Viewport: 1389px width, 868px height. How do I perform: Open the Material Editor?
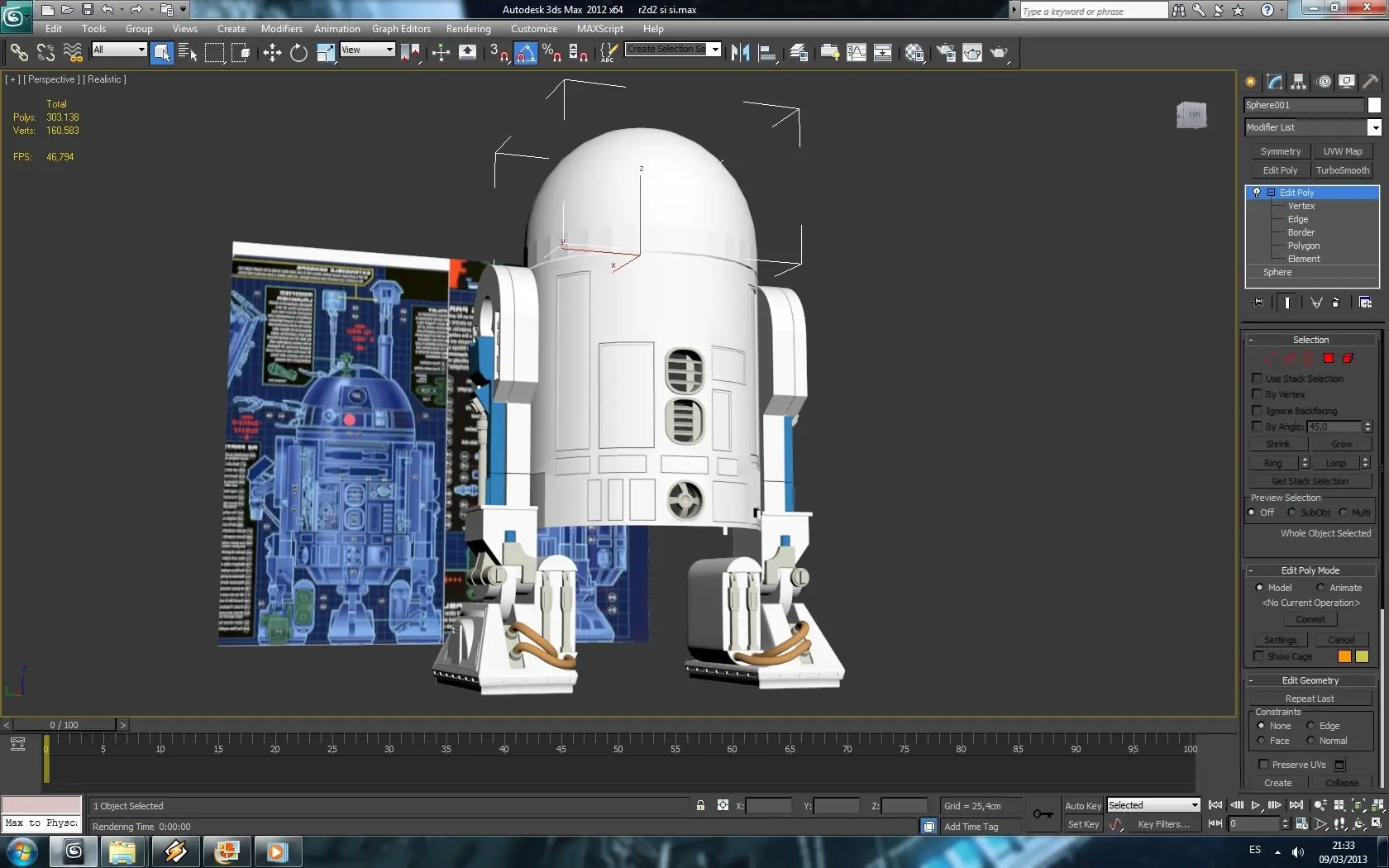[914, 53]
